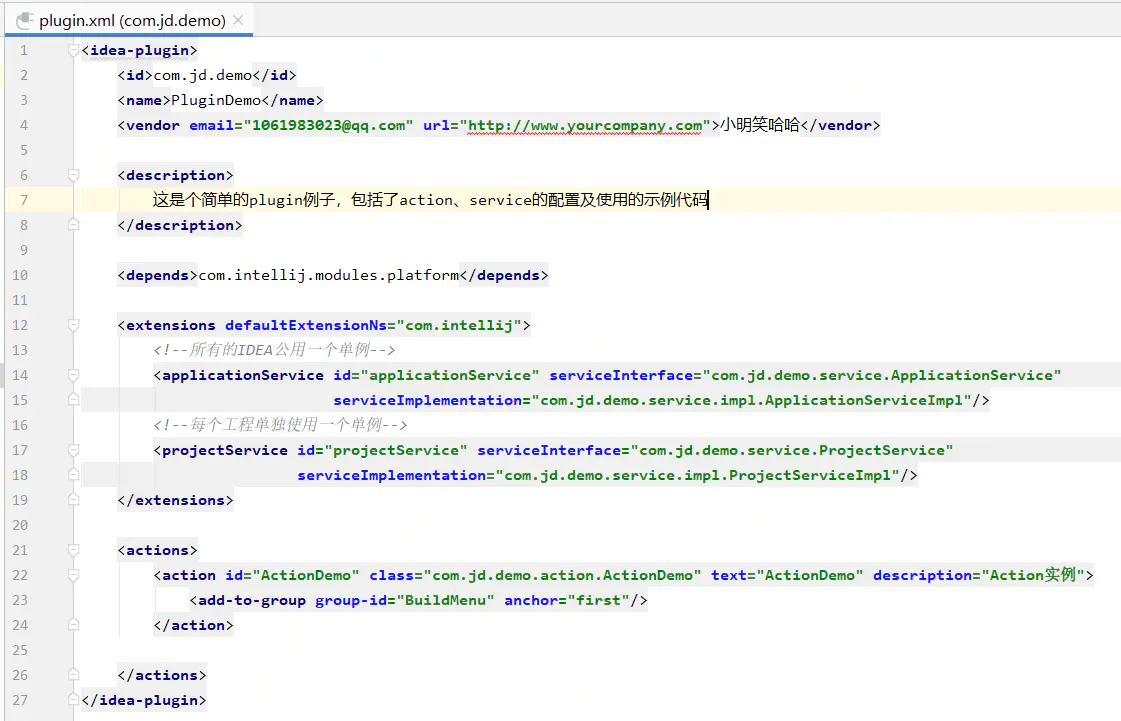Select the plugin.xml (com.jd.demo) tab
1121x721 pixels.
point(129,20)
